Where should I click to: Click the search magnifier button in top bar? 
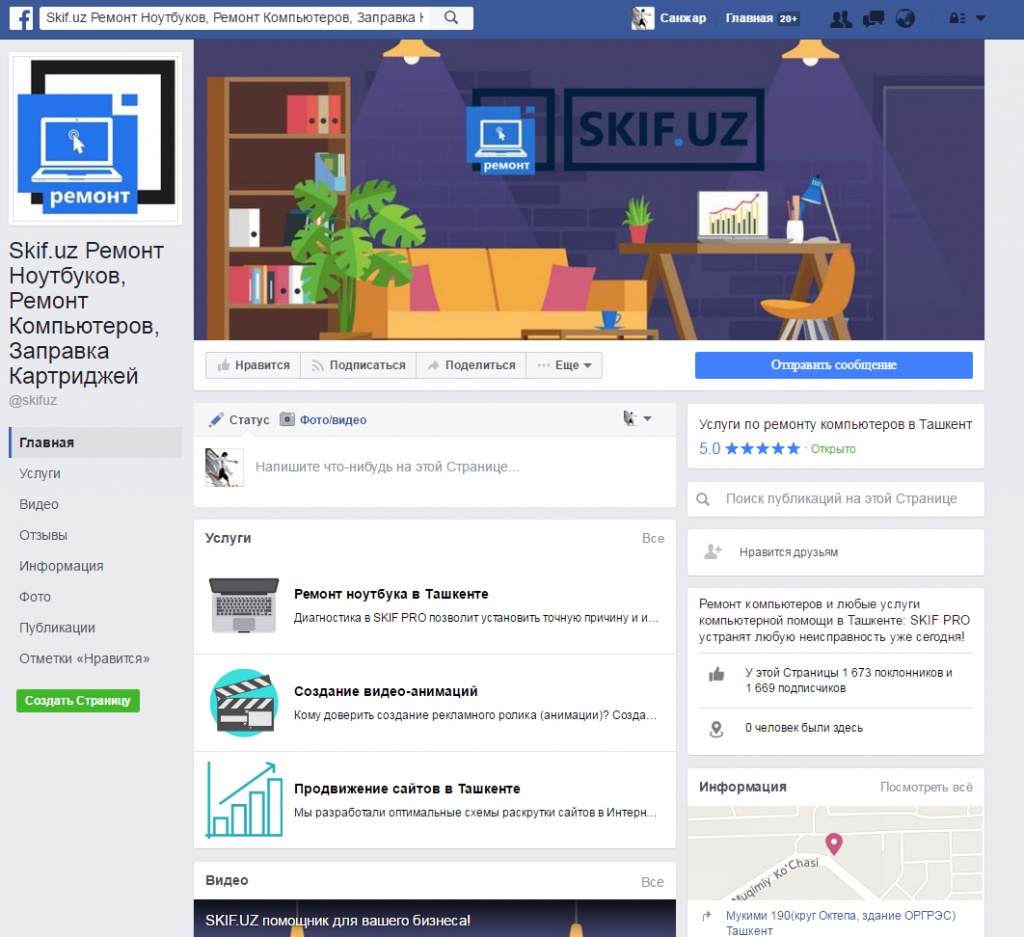click(x=451, y=18)
